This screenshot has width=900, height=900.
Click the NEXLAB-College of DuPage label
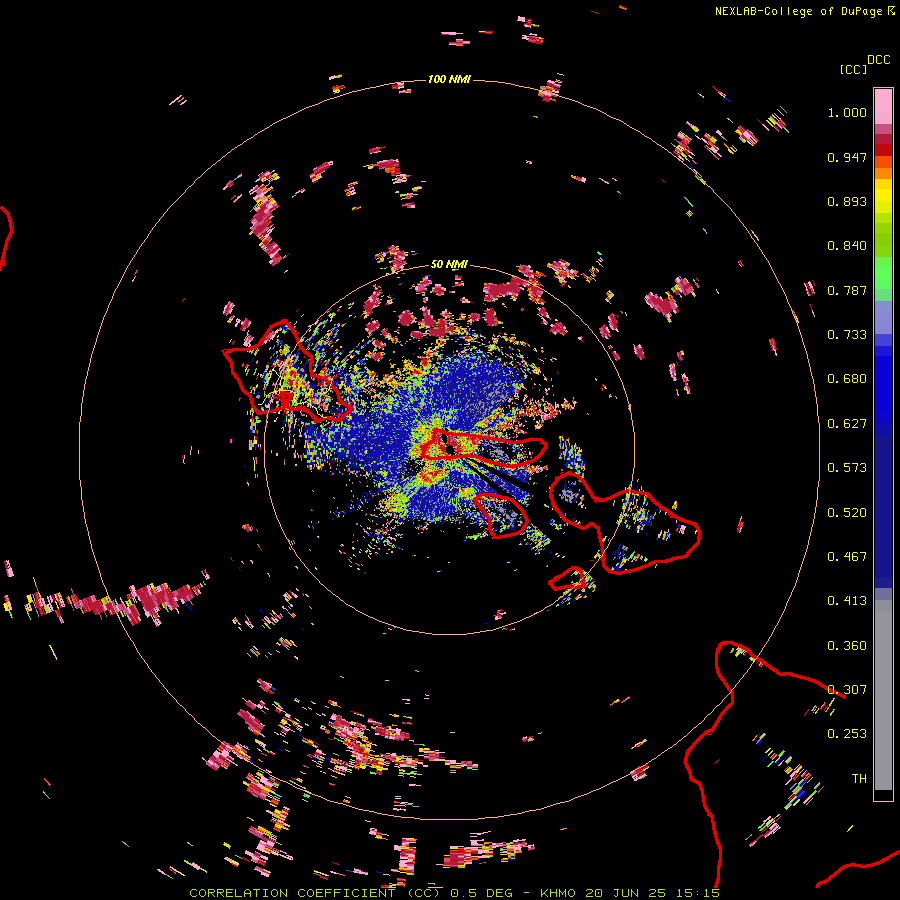coord(798,11)
